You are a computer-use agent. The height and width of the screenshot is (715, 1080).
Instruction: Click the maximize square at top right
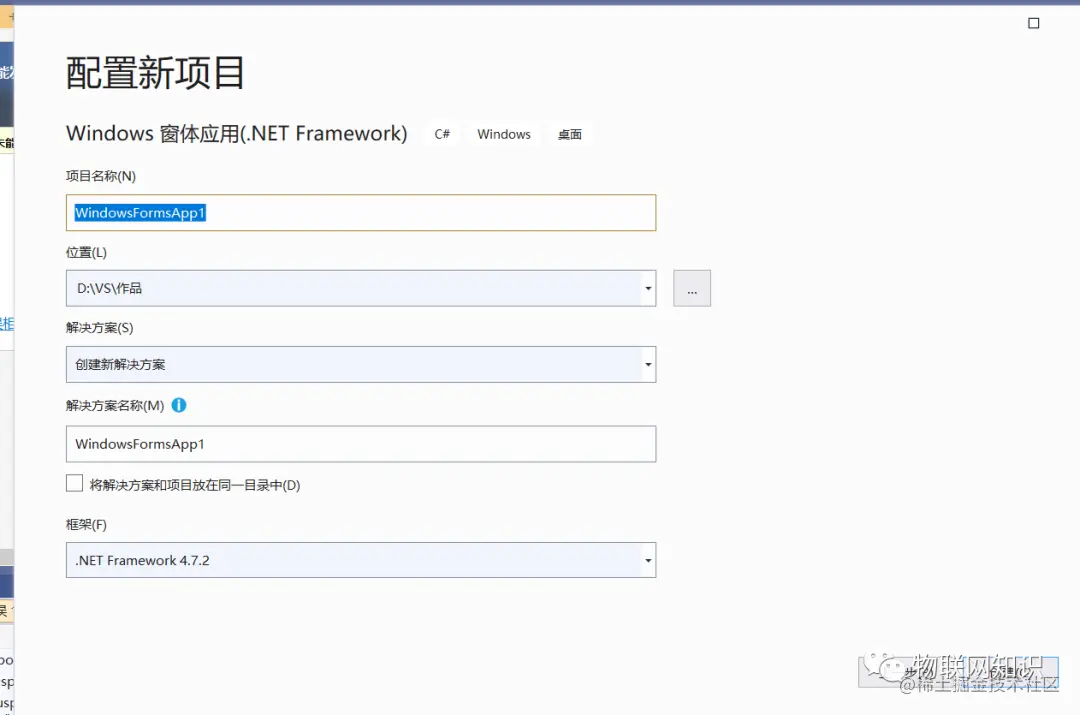point(1033,23)
